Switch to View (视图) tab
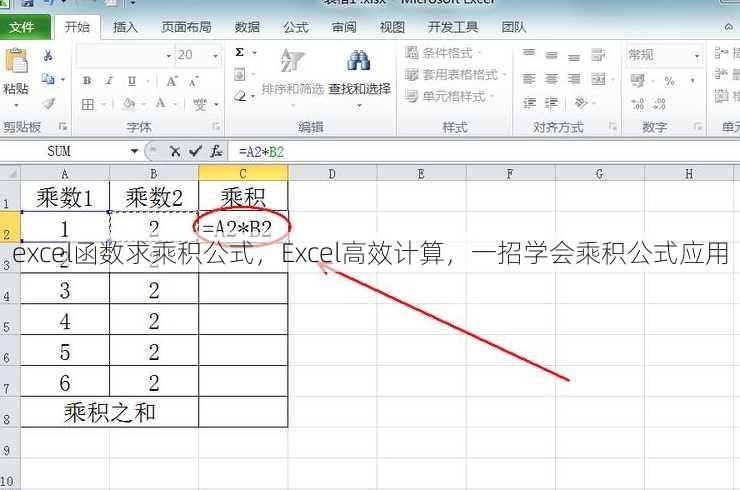This screenshot has width=740, height=490. (x=392, y=27)
